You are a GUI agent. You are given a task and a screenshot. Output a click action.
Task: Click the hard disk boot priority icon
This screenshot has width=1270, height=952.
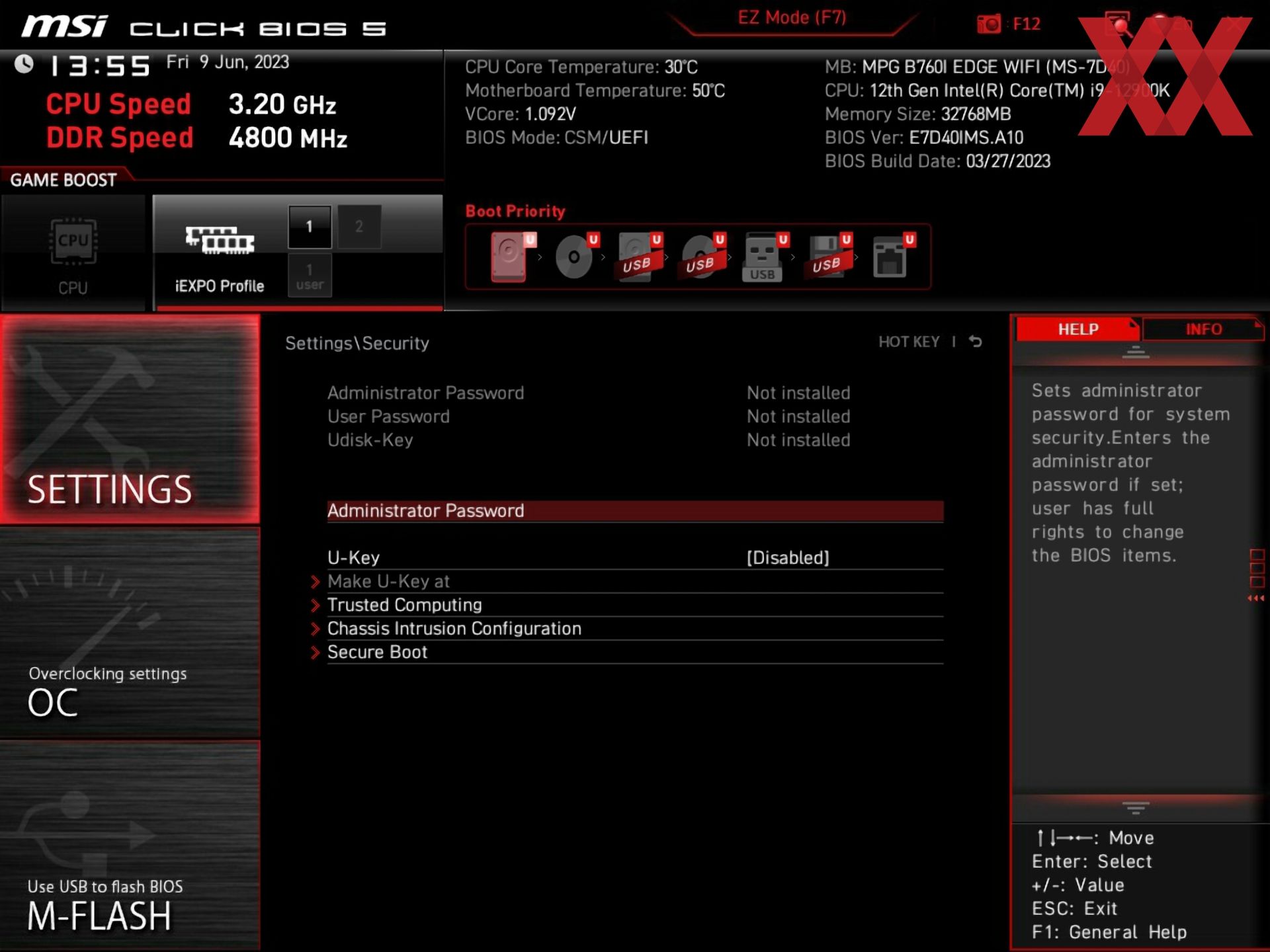[510, 257]
